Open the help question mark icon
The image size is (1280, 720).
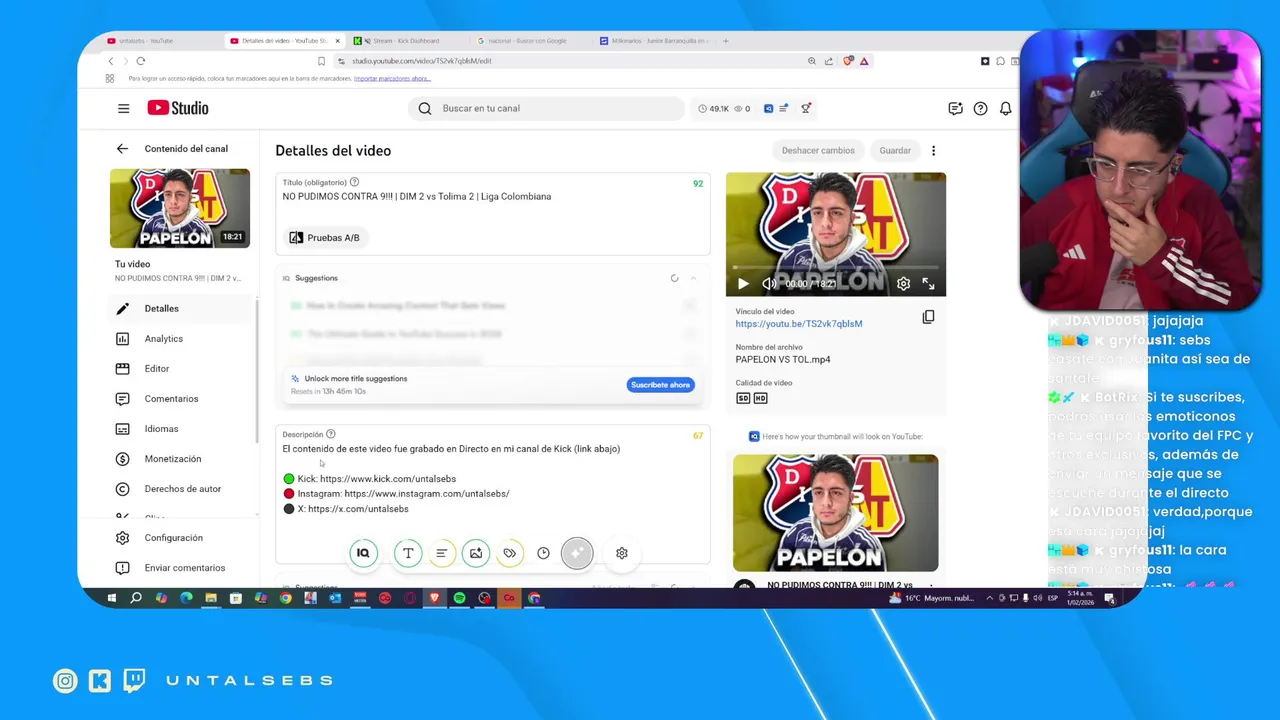coord(980,108)
